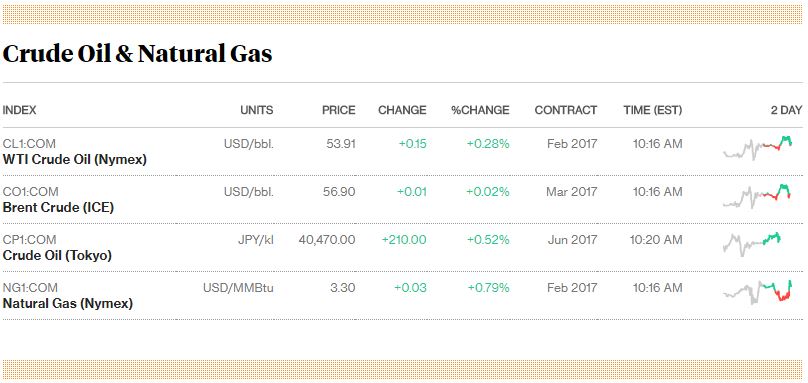The width and height of the screenshot is (808, 383).
Task: Click the +0.79% Natural Gas change value
Action: tap(489, 288)
